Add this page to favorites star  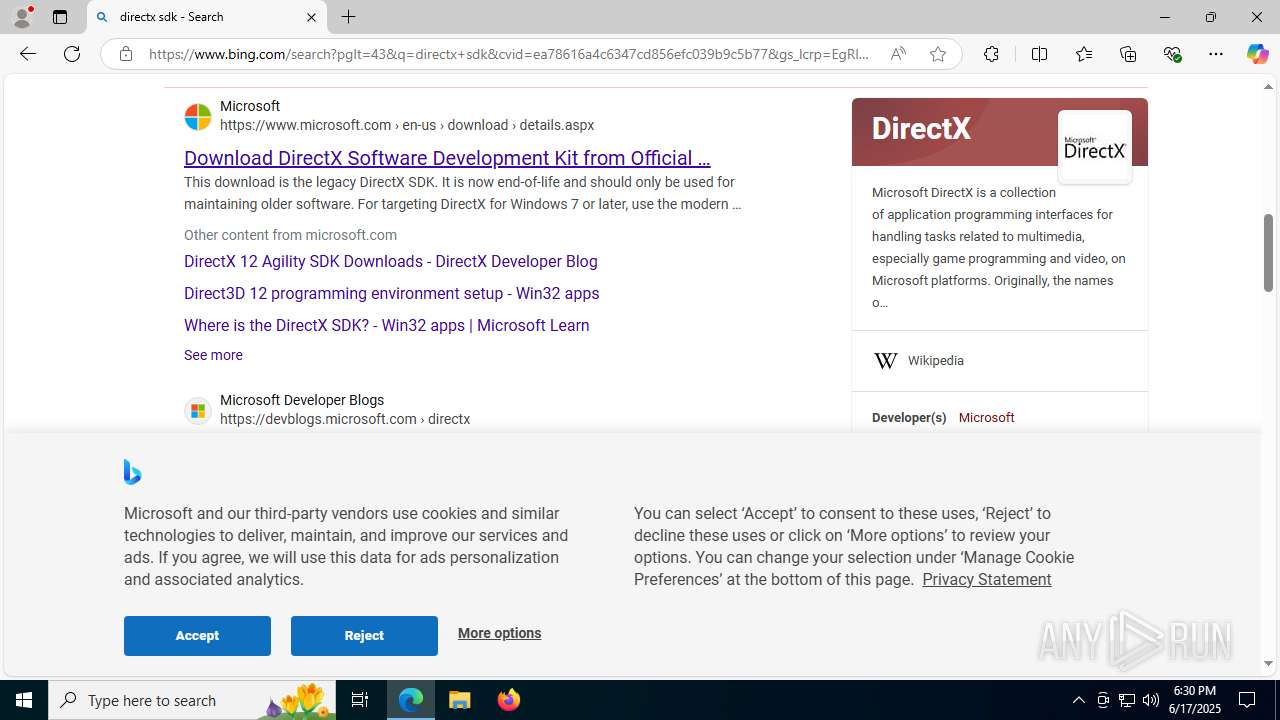(938, 54)
